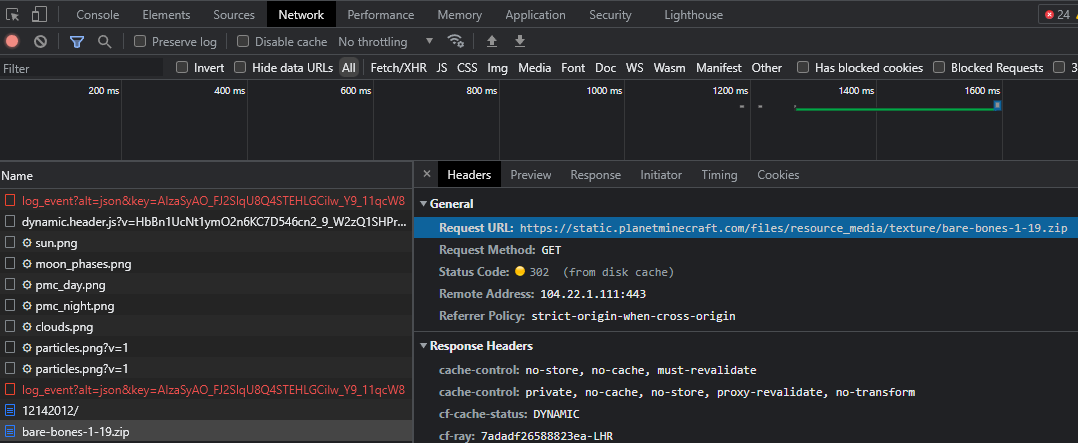Go to the Sources tab

point(234,14)
